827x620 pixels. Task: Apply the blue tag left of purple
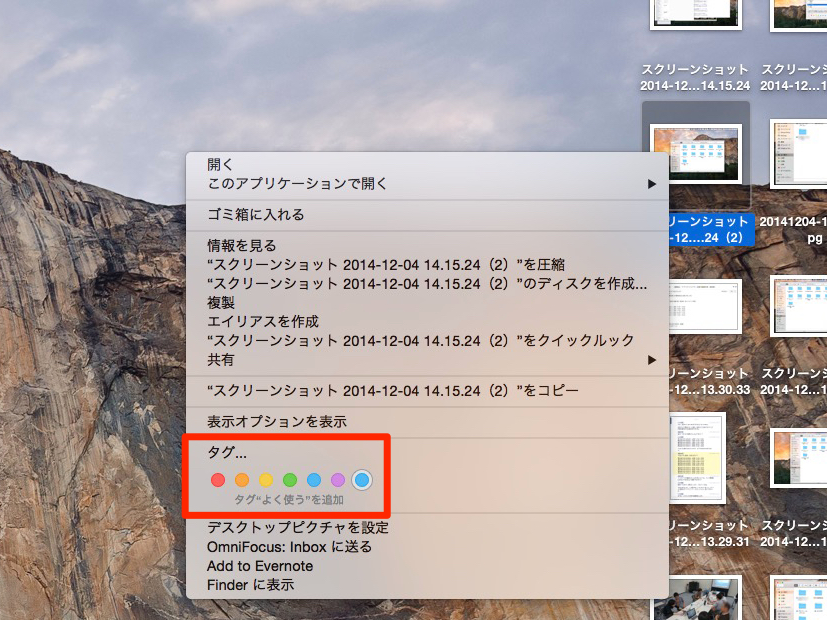[x=314, y=480]
